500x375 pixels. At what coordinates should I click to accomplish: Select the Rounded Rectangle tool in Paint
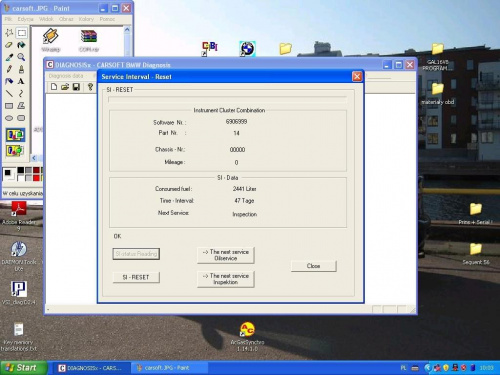(21, 118)
